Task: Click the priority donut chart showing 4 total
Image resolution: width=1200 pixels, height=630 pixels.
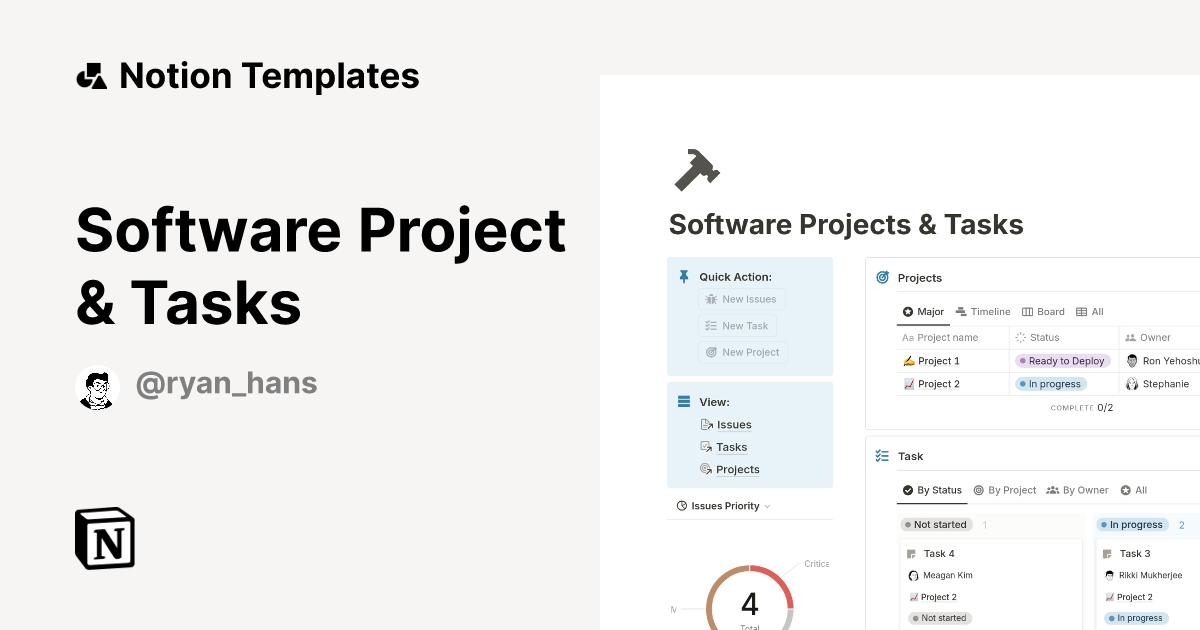Action: click(749, 603)
